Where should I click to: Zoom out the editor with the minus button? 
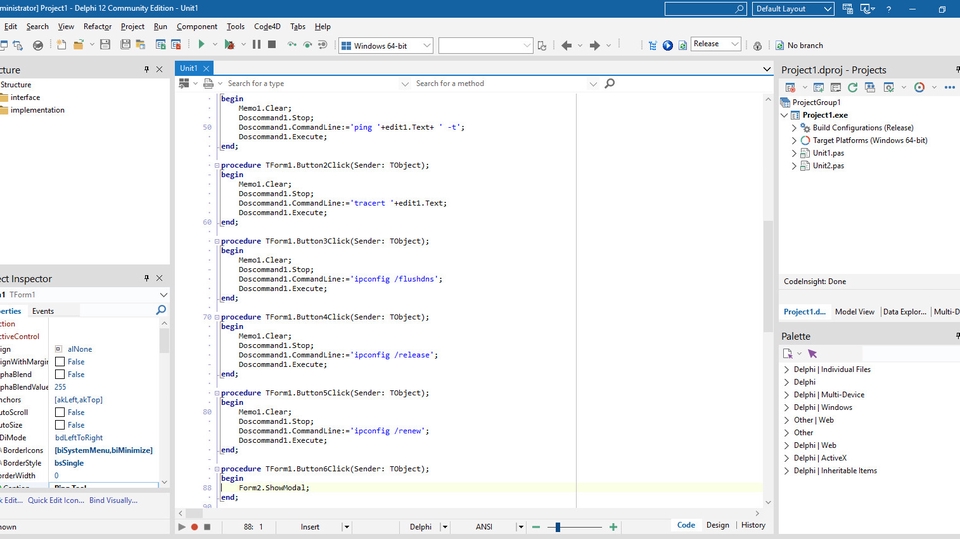536,527
